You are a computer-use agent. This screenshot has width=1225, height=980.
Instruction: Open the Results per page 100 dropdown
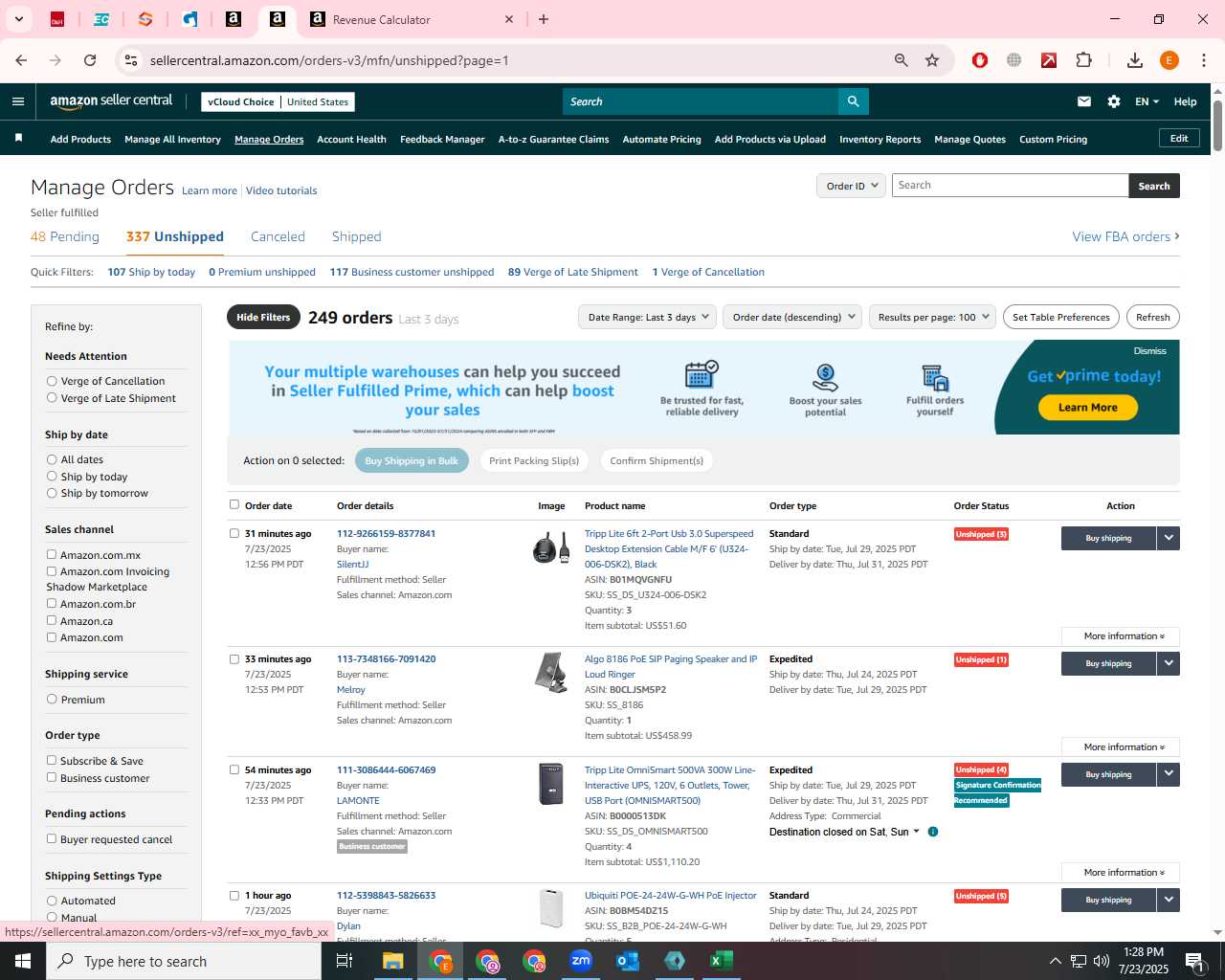933,317
